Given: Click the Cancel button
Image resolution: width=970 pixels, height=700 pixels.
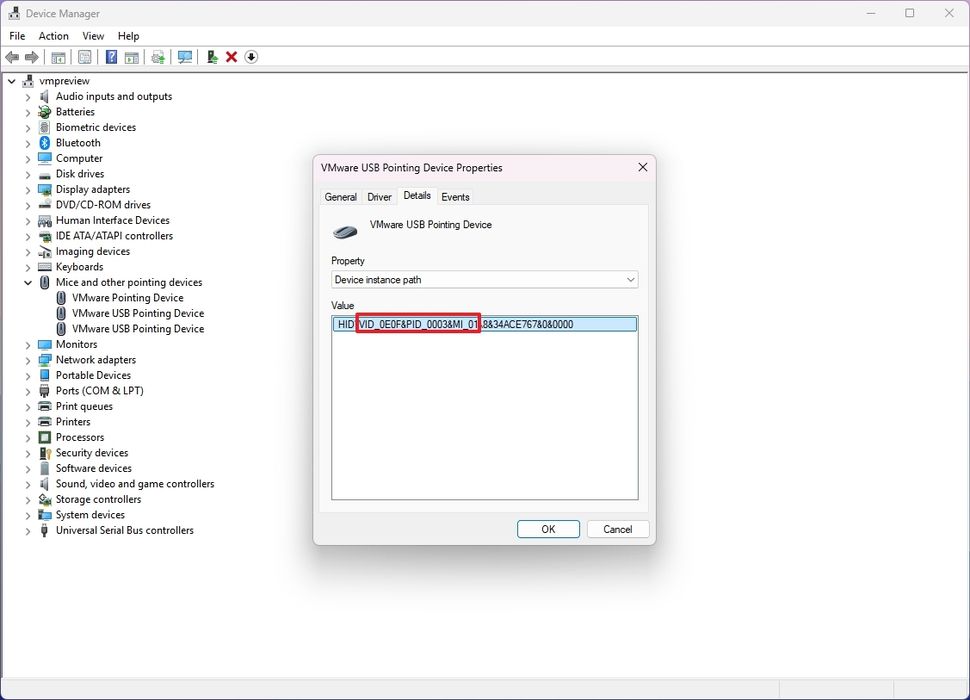Looking at the screenshot, I should [617, 529].
